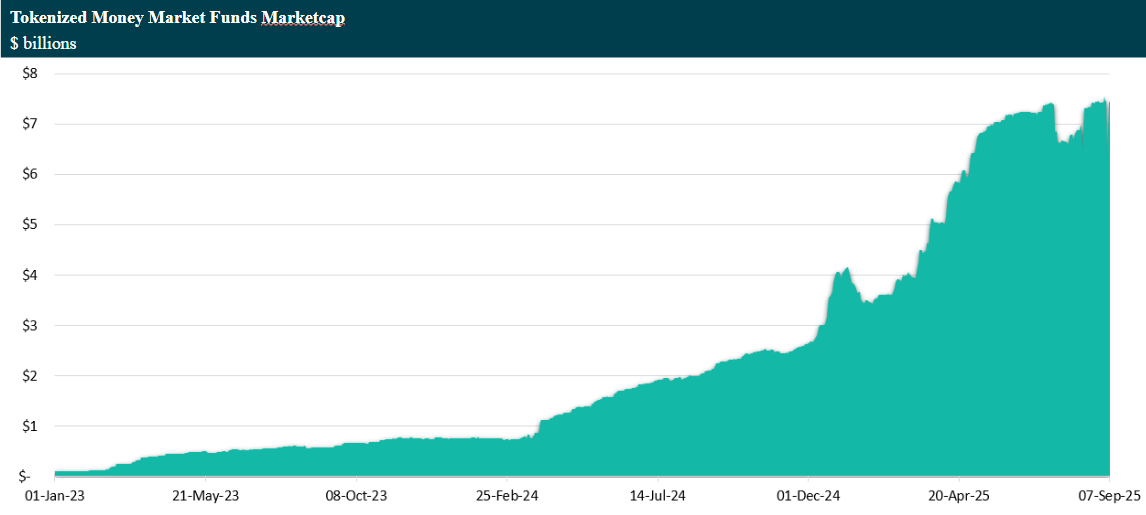This screenshot has width=1146, height=515.
Task: Click the $3 y-axis label
Action: pos(31,325)
